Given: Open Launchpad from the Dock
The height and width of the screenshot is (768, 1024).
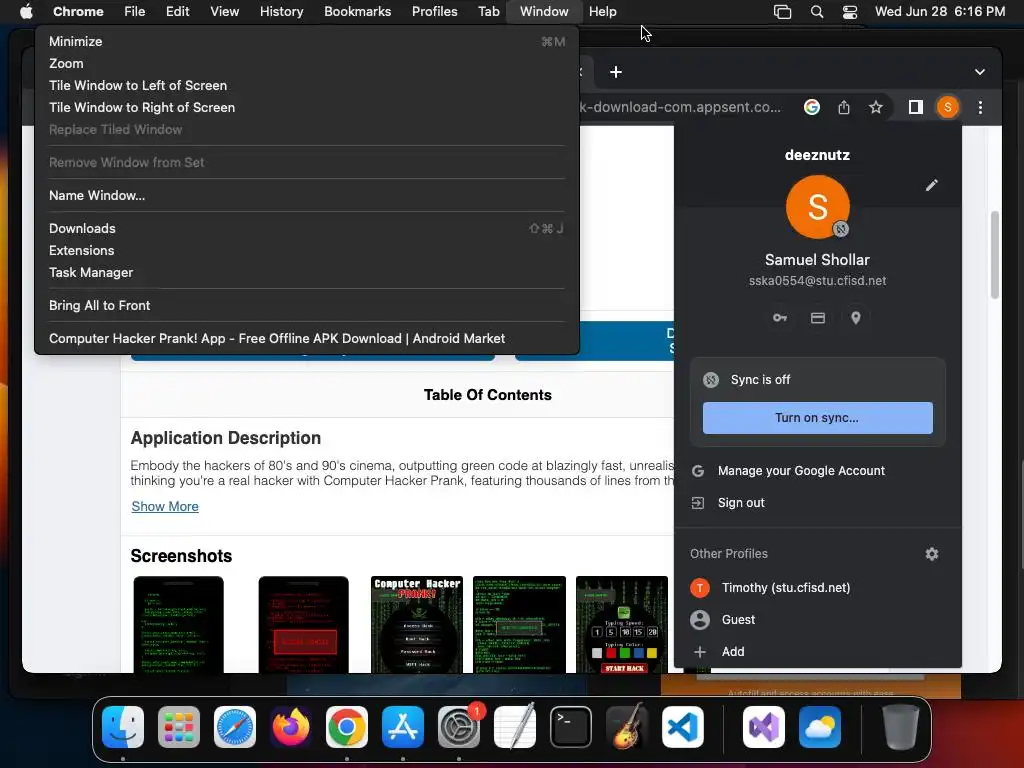Looking at the screenshot, I should pos(179,727).
